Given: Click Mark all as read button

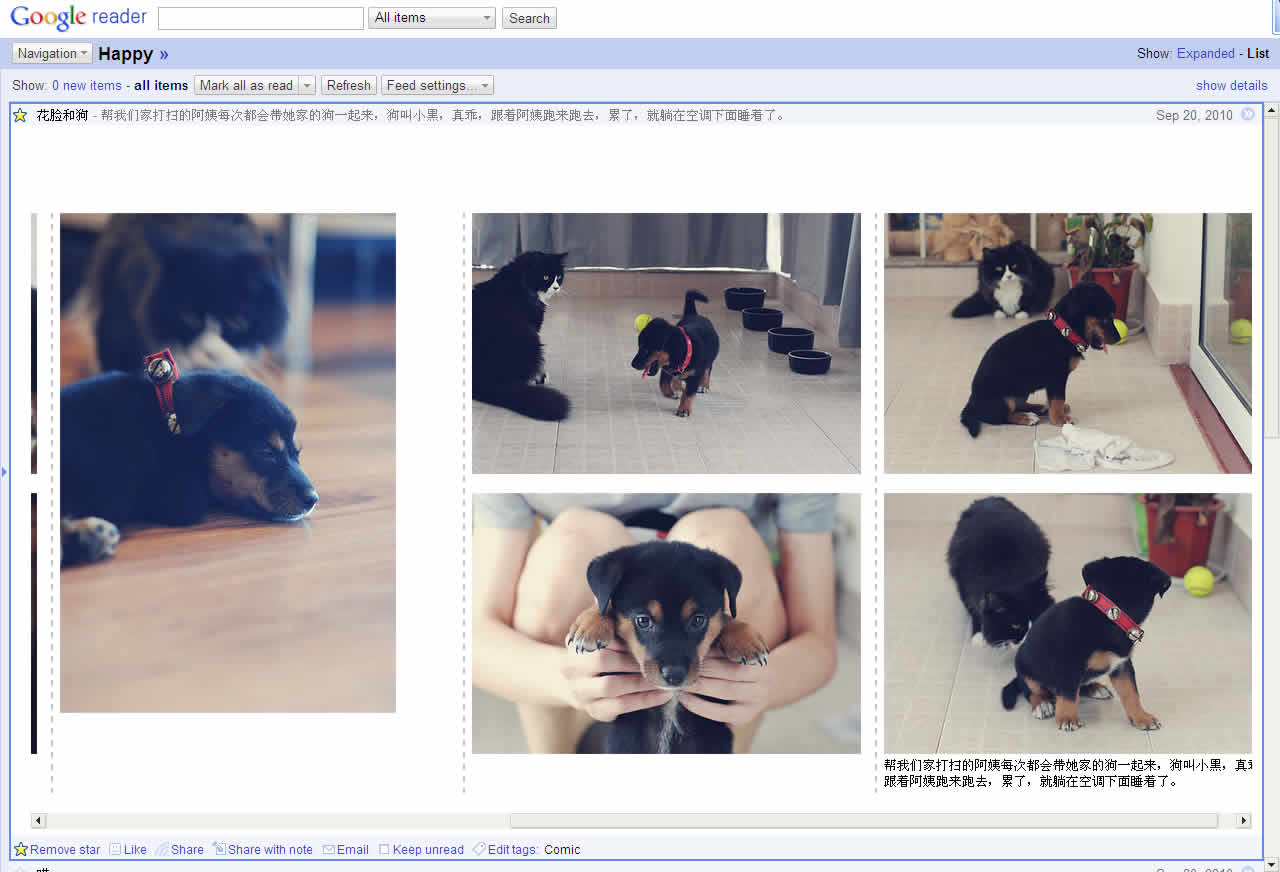Looking at the screenshot, I should pos(246,86).
